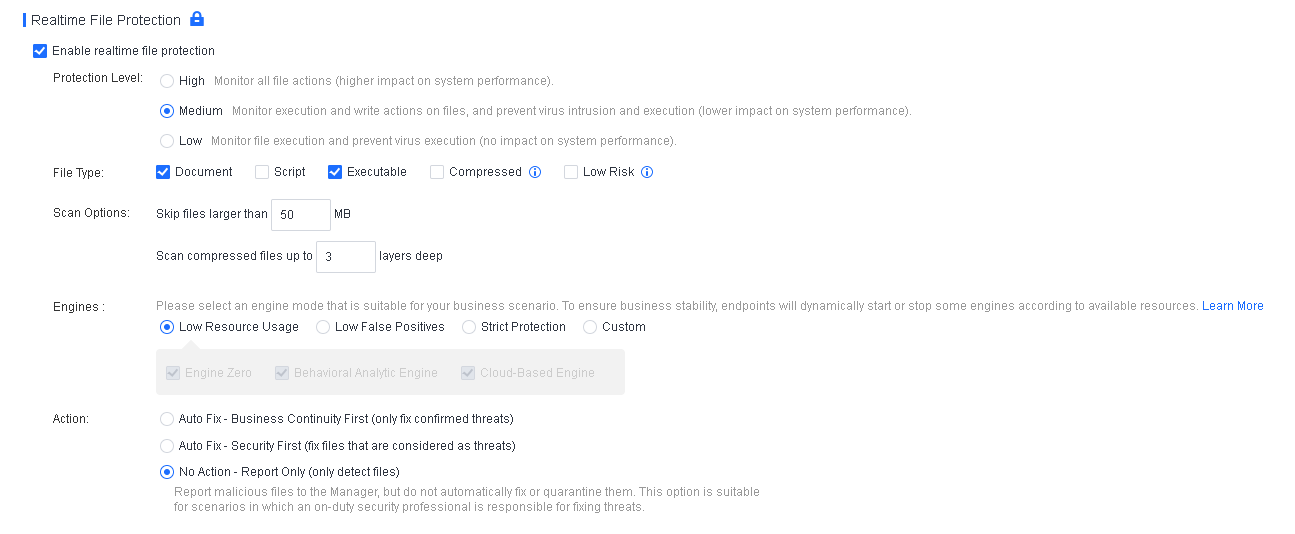This screenshot has height=534, width=1295.
Task: Switch engine mode to Low False Positives
Action: click(x=323, y=327)
